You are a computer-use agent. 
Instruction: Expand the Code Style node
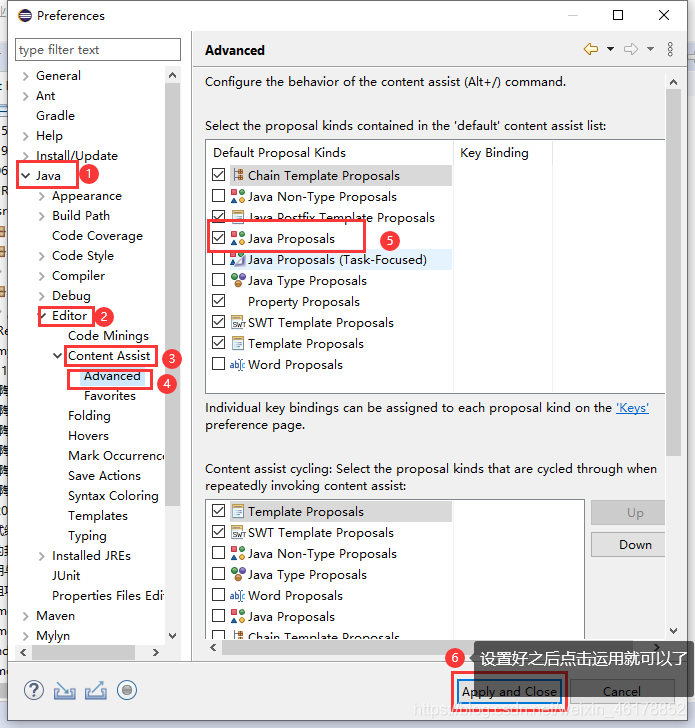coord(42,256)
